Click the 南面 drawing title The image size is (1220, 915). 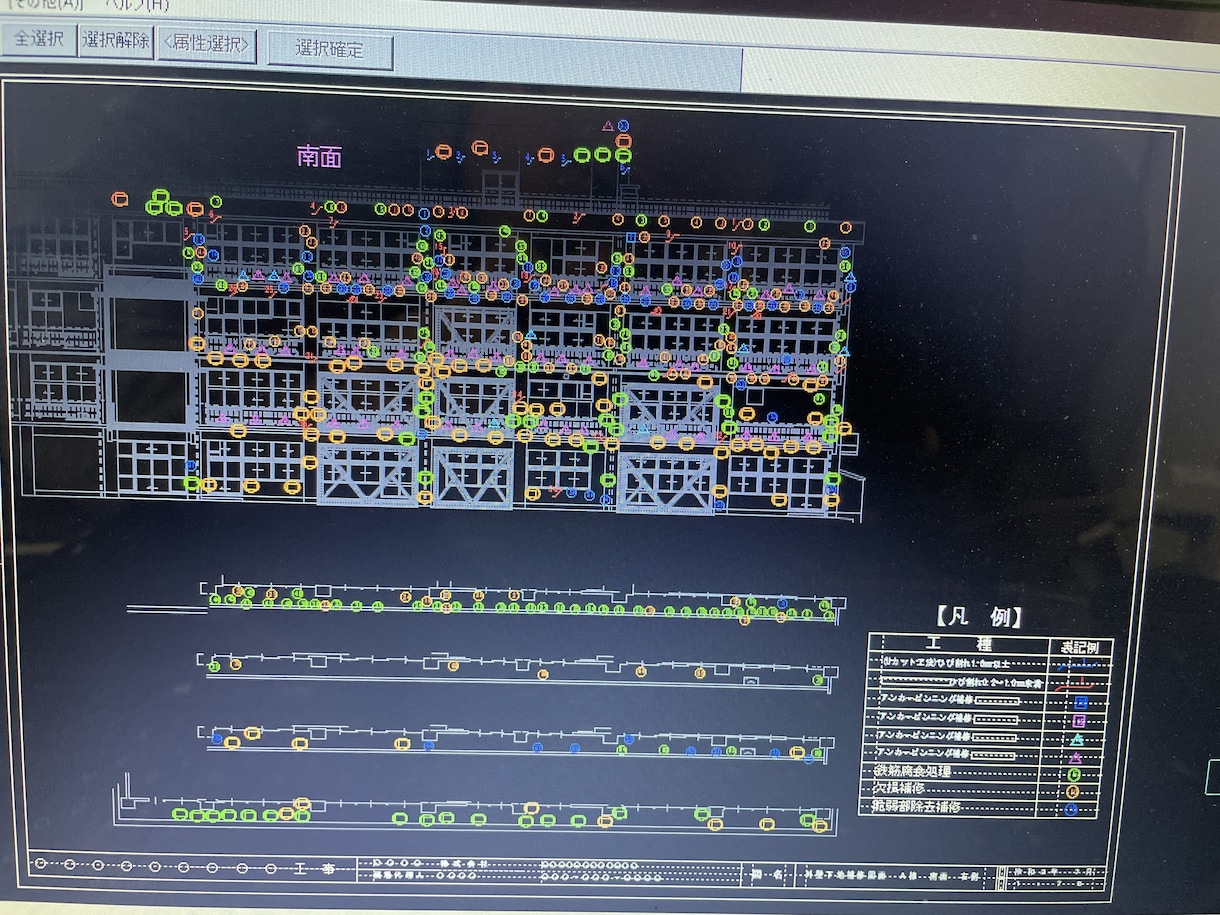tap(320, 156)
